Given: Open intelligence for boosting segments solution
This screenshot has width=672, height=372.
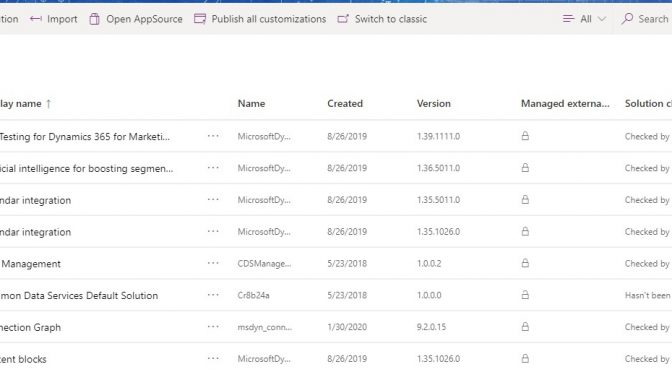Looking at the screenshot, I should tap(86, 168).
